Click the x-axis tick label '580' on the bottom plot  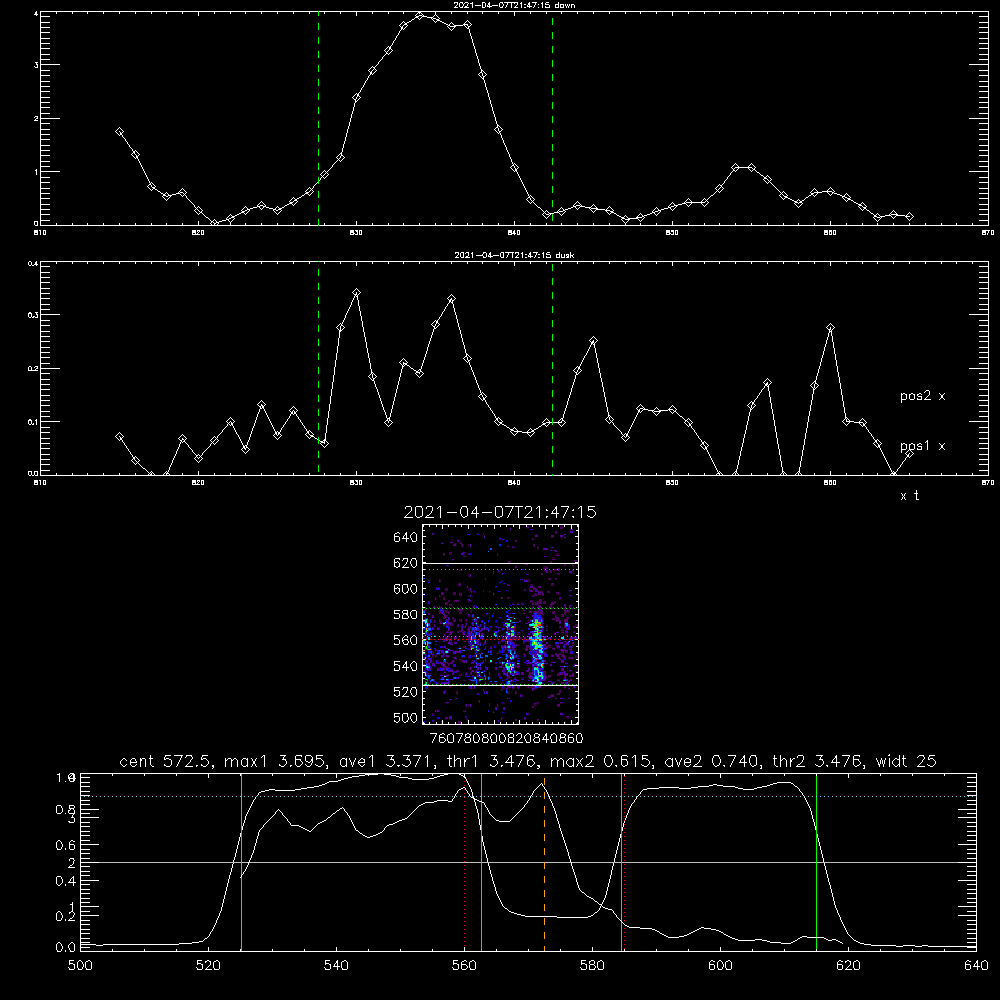pyautogui.click(x=592, y=966)
